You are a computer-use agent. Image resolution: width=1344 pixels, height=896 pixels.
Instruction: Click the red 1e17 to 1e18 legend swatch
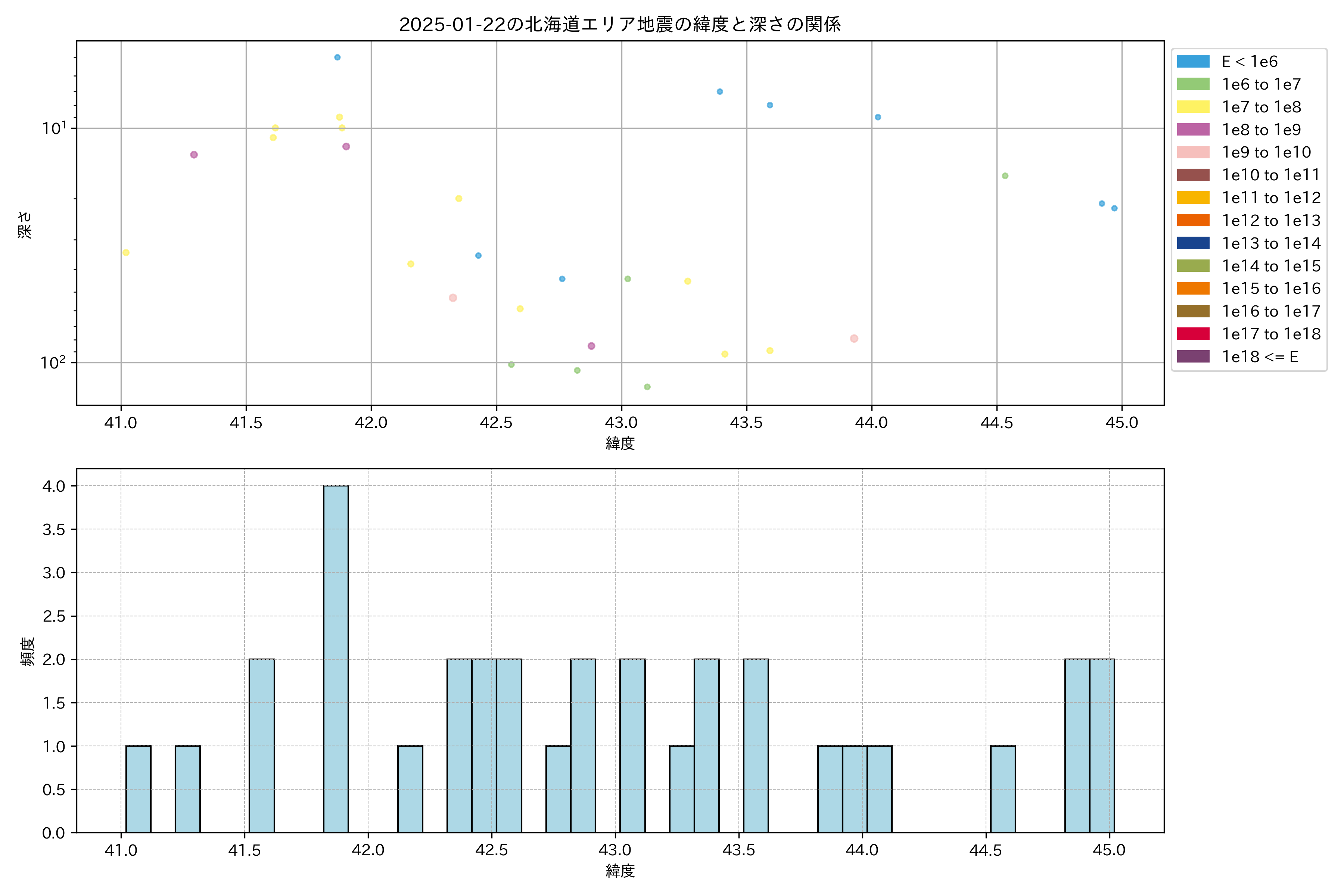pyautogui.click(x=1192, y=334)
